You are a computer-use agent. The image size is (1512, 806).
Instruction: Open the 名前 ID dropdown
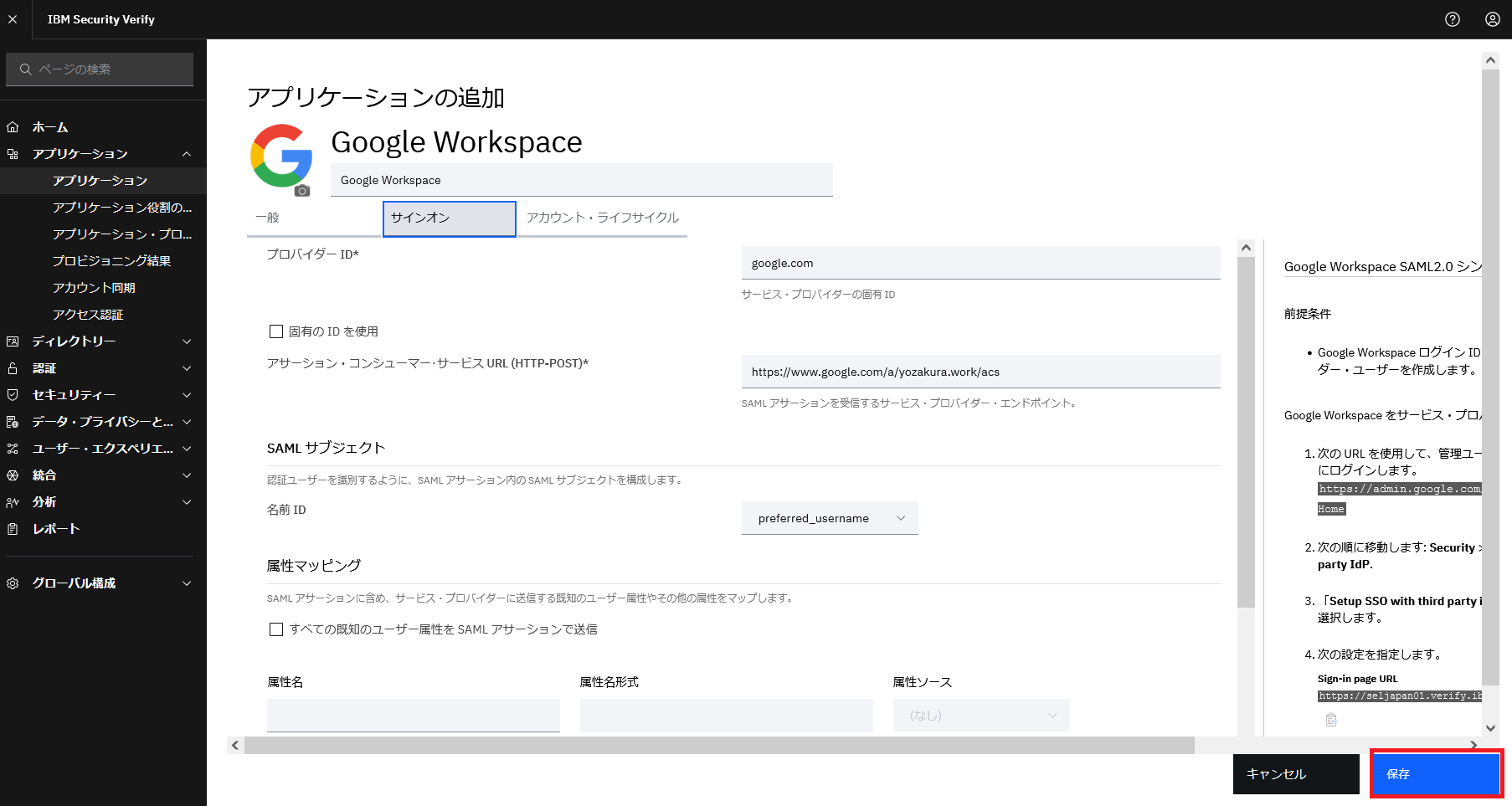[x=830, y=518]
